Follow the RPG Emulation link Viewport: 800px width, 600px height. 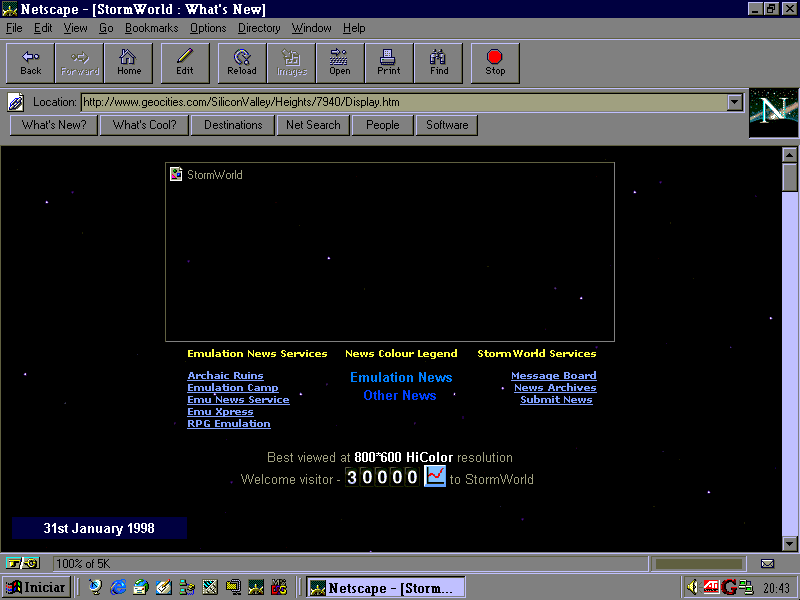click(229, 423)
